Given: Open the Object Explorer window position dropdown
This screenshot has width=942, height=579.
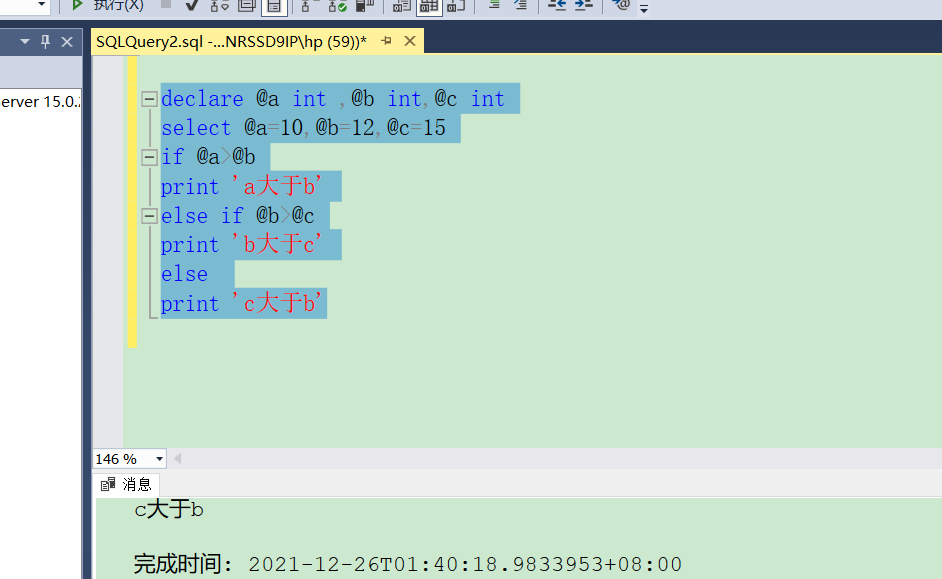Looking at the screenshot, I should (25, 41).
